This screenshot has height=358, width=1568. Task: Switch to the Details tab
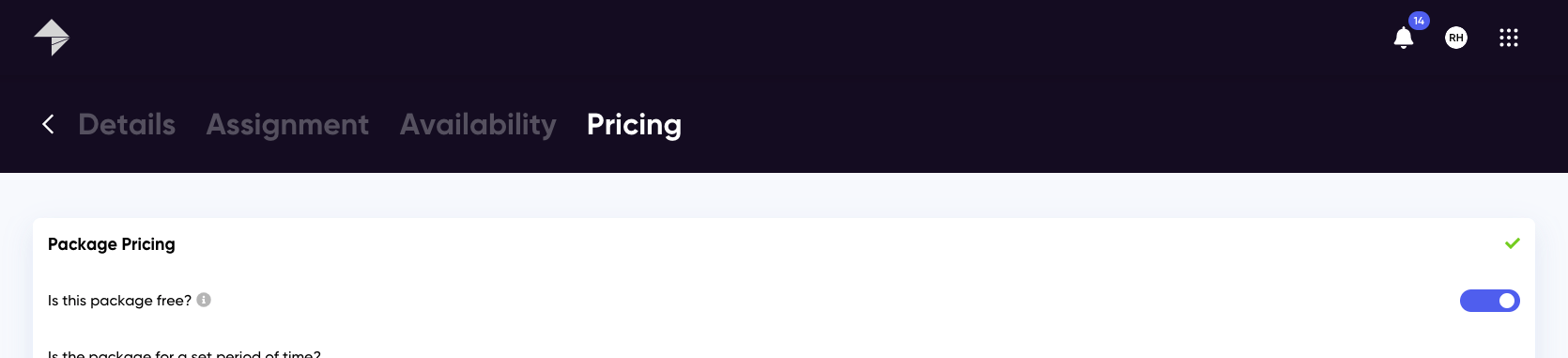click(x=127, y=124)
